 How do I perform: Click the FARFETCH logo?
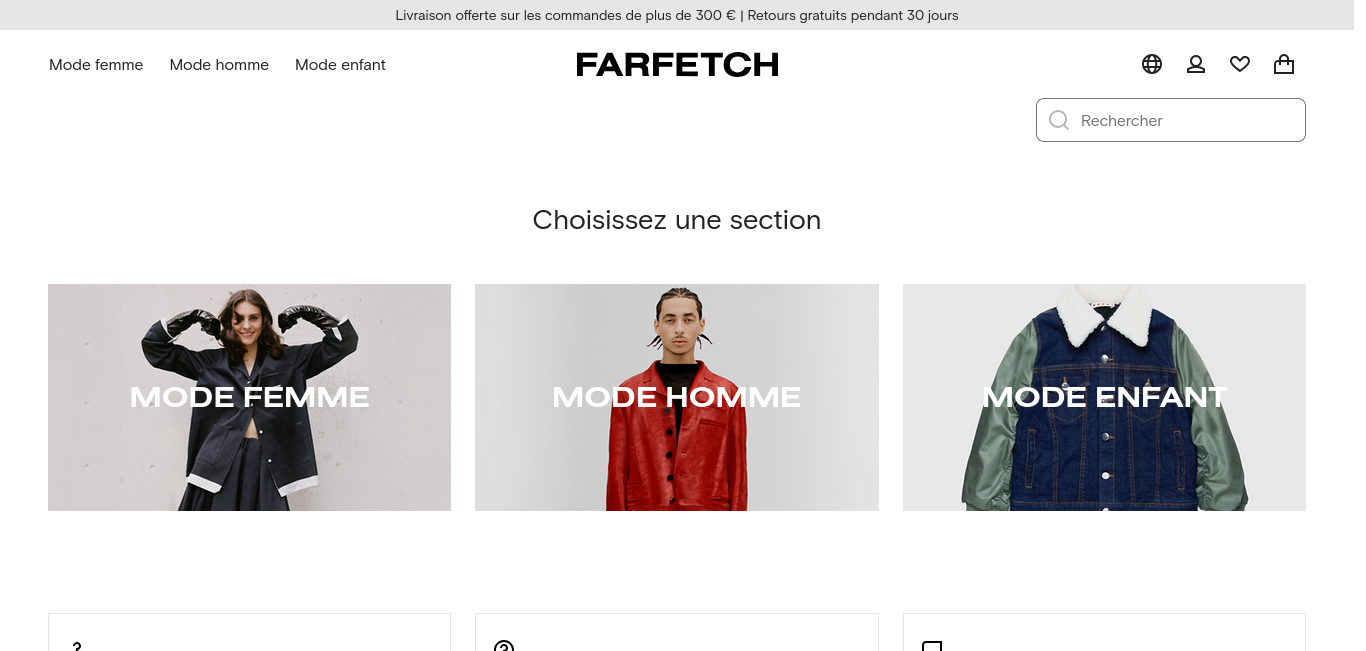[x=677, y=65]
